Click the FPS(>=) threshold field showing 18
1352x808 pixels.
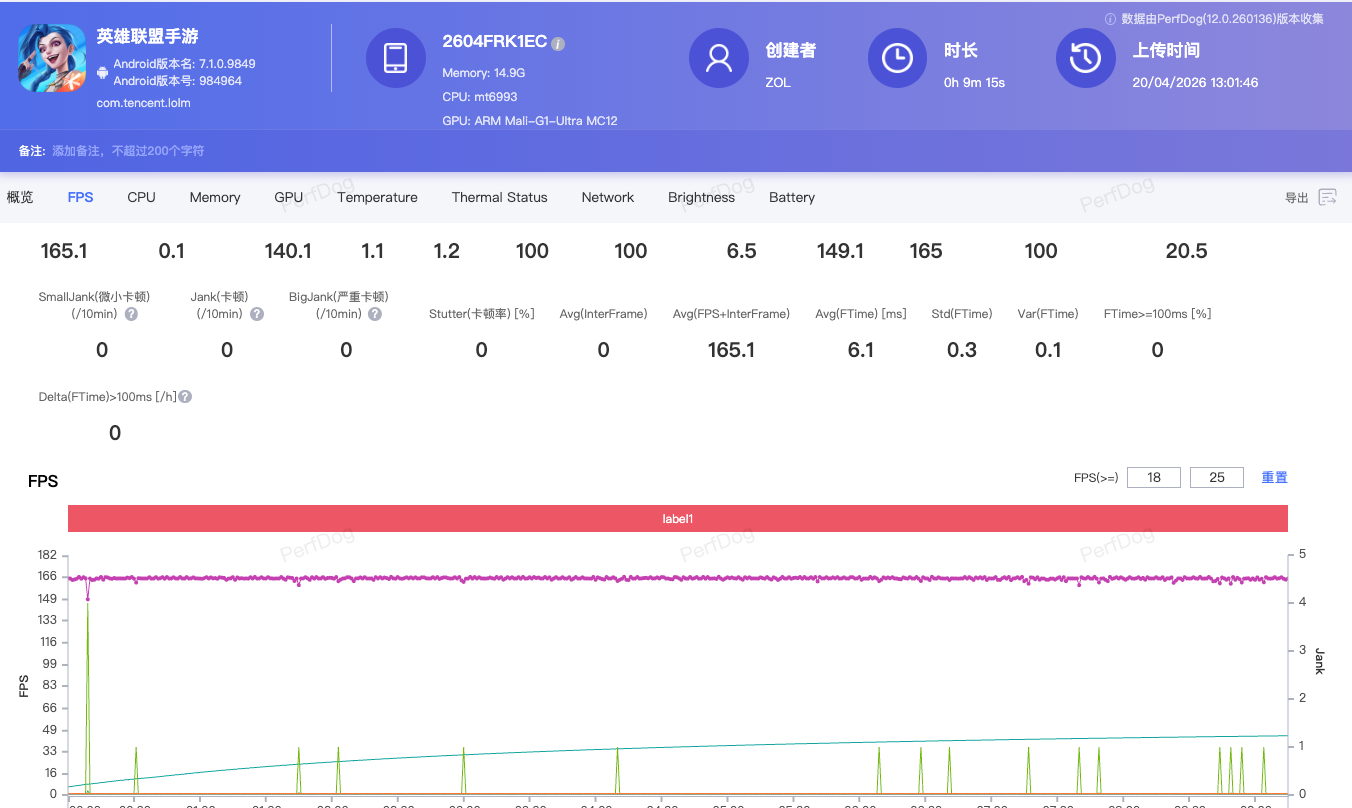pyautogui.click(x=1153, y=477)
